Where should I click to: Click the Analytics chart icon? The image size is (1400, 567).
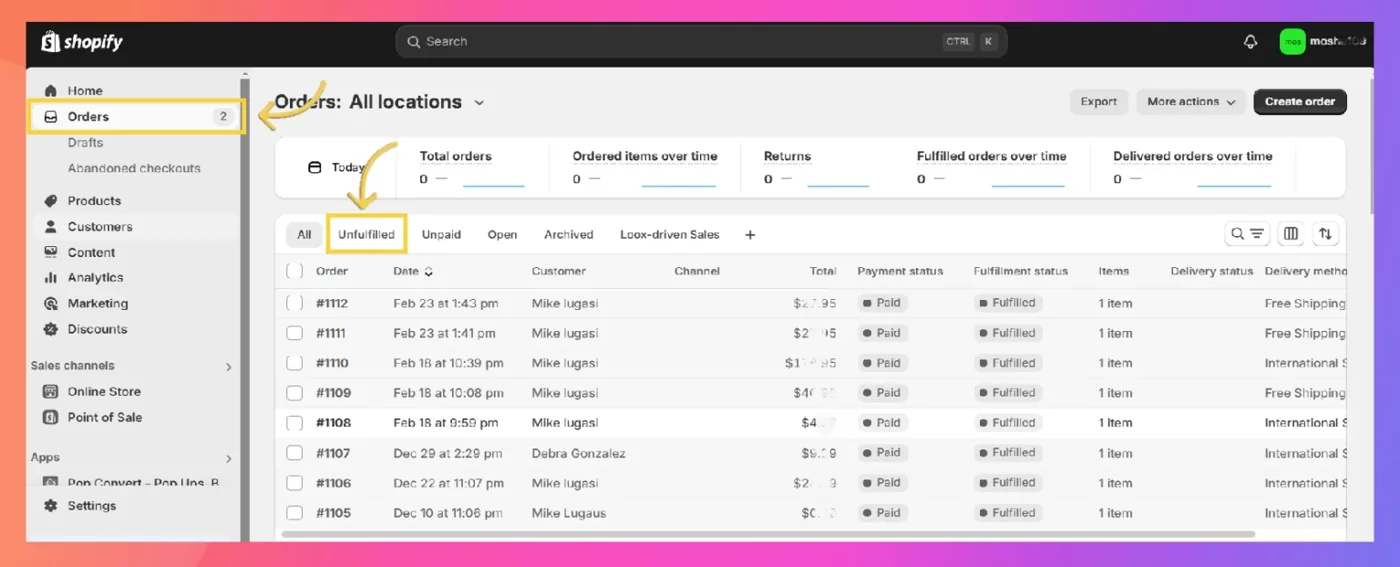pos(51,278)
